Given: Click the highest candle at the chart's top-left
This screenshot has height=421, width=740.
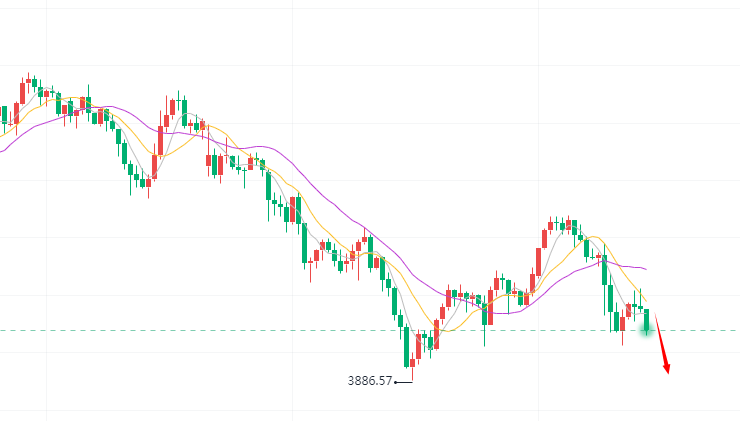Looking at the screenshot, I should coord(30,81).
